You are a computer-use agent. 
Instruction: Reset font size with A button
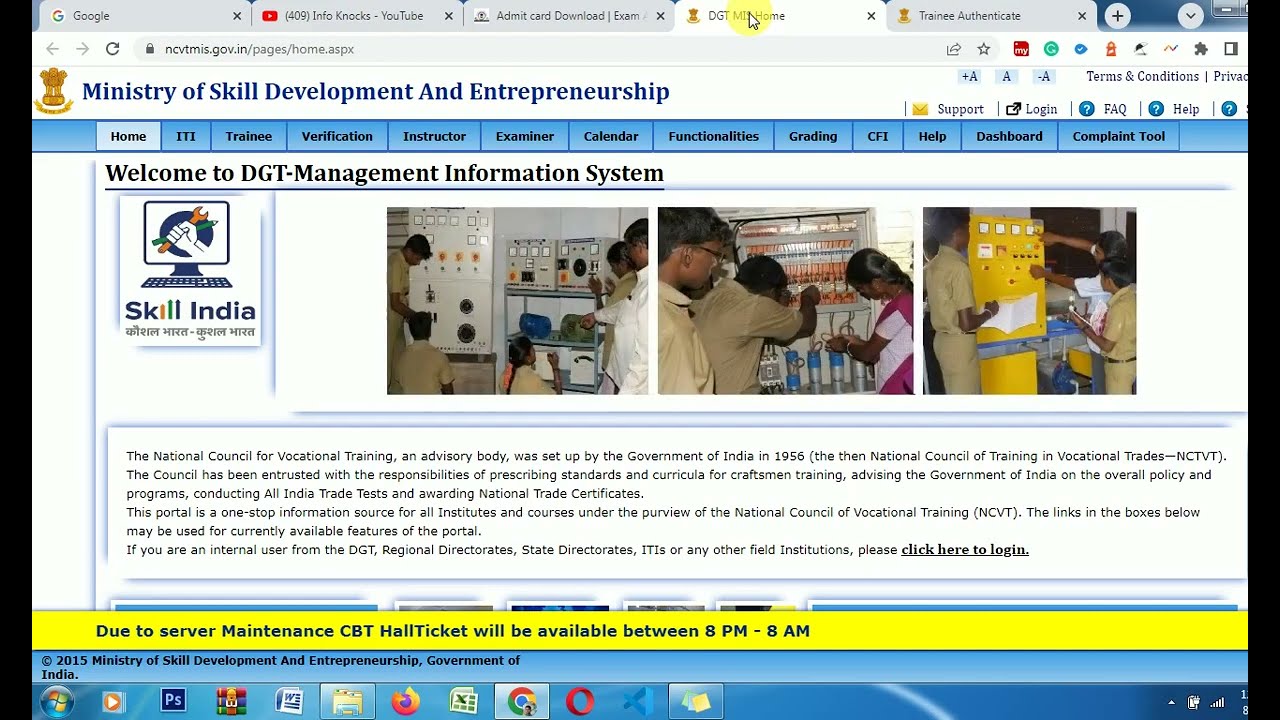pos(1007,77)
